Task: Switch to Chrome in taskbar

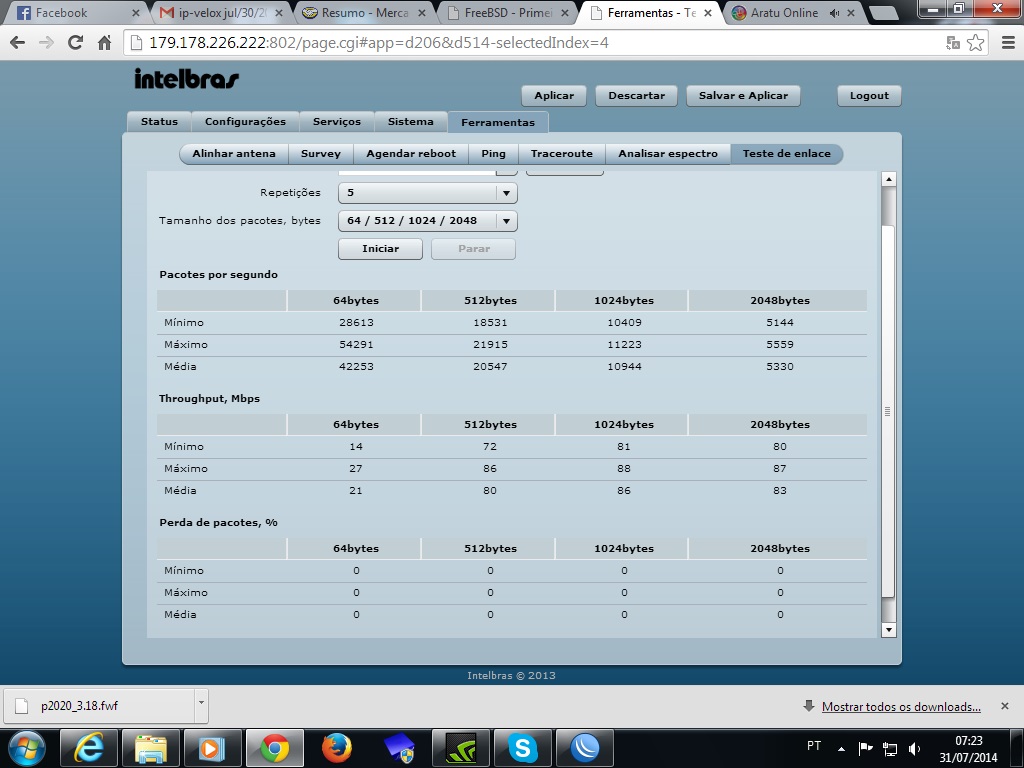Action: click(x=274, y=748)
